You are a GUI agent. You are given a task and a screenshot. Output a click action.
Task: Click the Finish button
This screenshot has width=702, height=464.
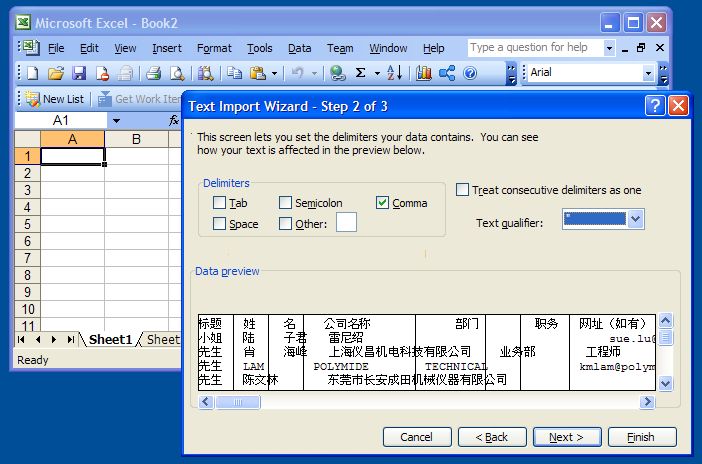[642, 437]
